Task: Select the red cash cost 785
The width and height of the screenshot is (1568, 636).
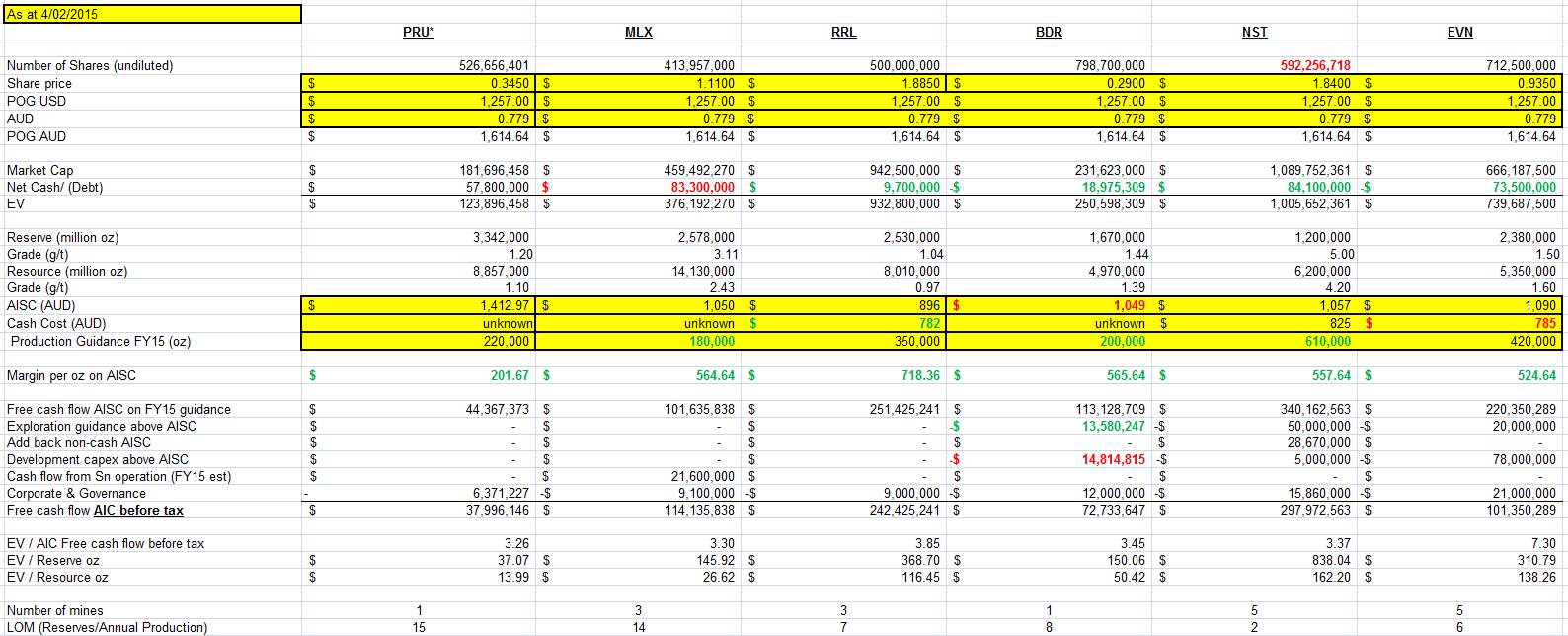Action: 1545,324
